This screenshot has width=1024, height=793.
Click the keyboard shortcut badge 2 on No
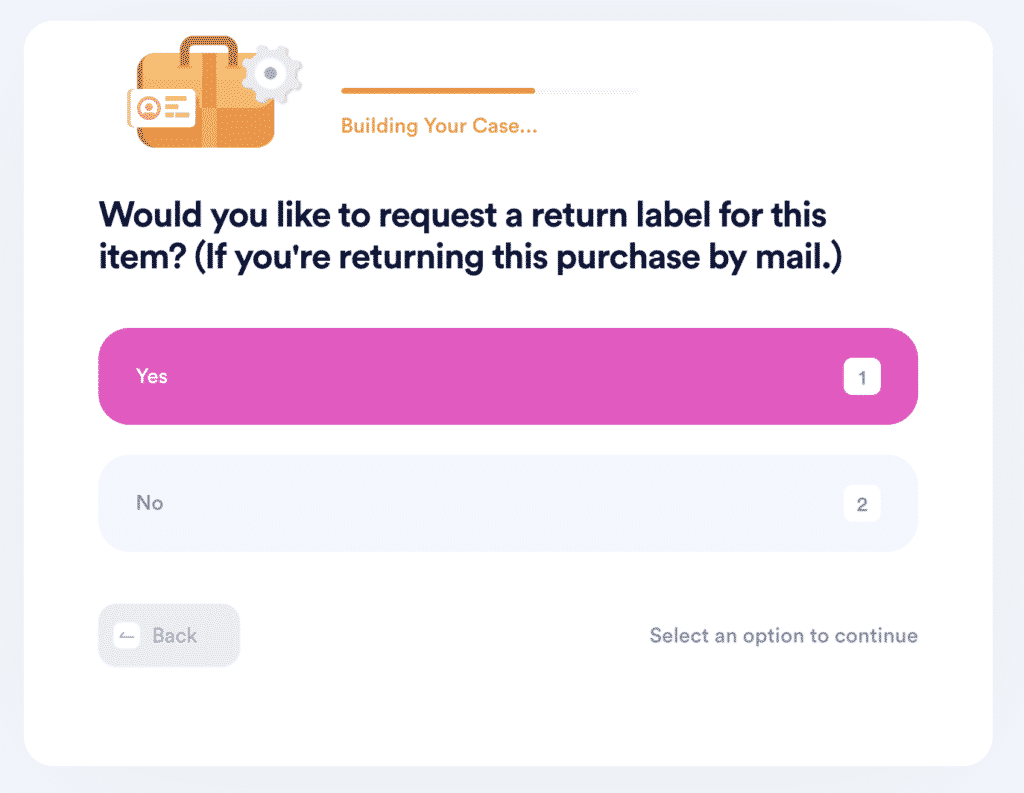pyautogui.click(x=862, y=503)
